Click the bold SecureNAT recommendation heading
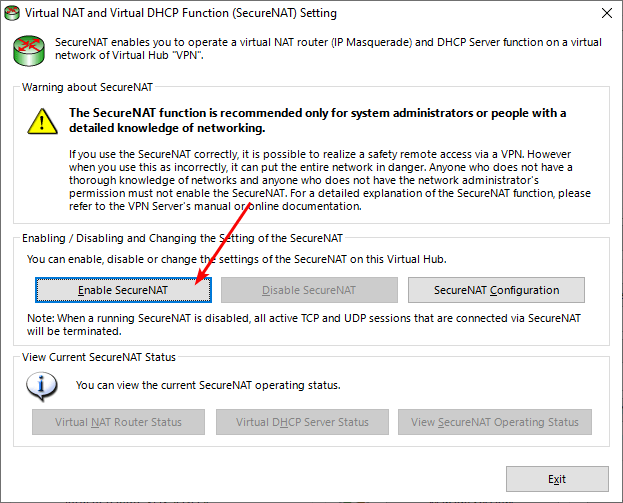Image resolution: width=623 pixels, height=503 pixels. pos(317,120)
